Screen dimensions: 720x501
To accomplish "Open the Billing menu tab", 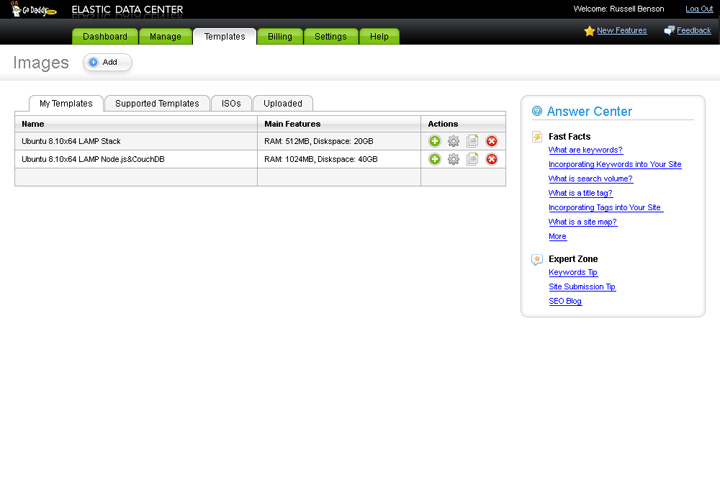I will (280, 37).
